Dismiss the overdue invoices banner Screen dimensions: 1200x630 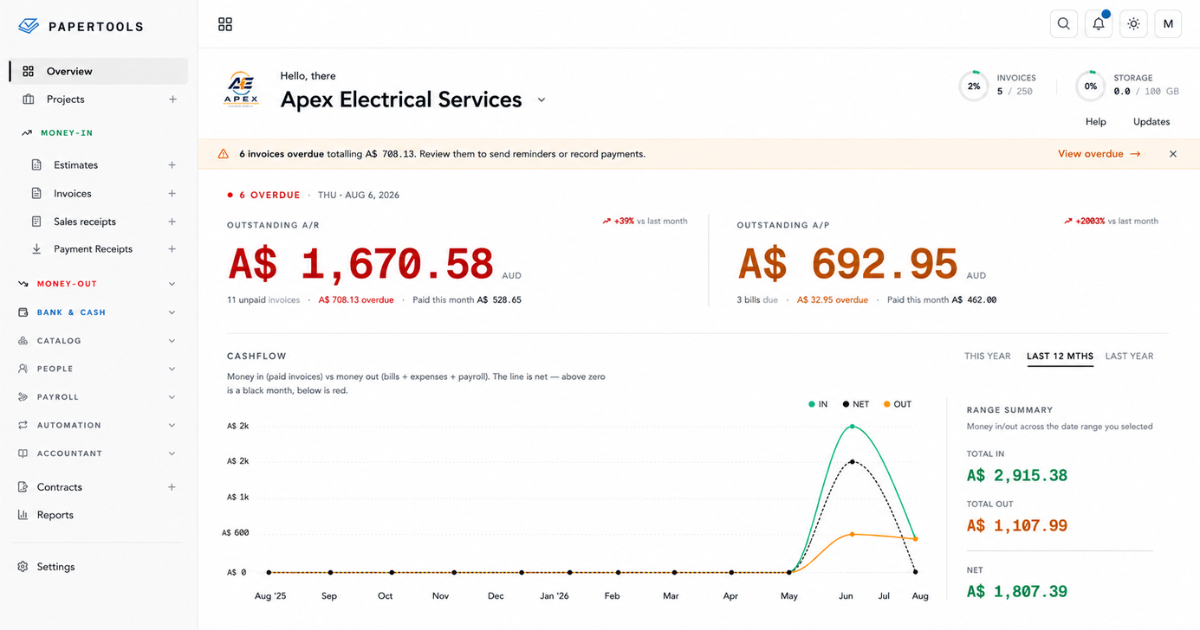pyautogui.click(x=1173, y=154)
